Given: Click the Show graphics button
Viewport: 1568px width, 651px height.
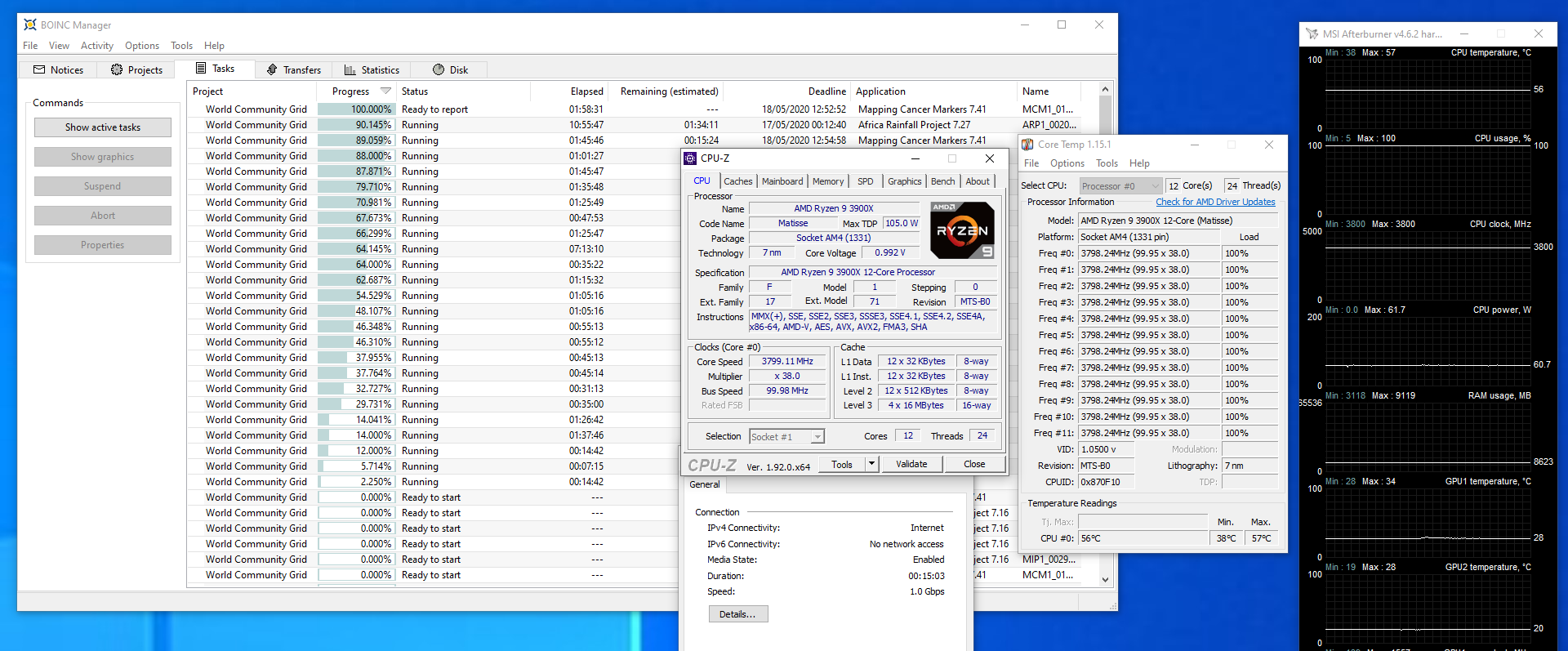Looking at the screenshot, I should click(x=103, y=157).
